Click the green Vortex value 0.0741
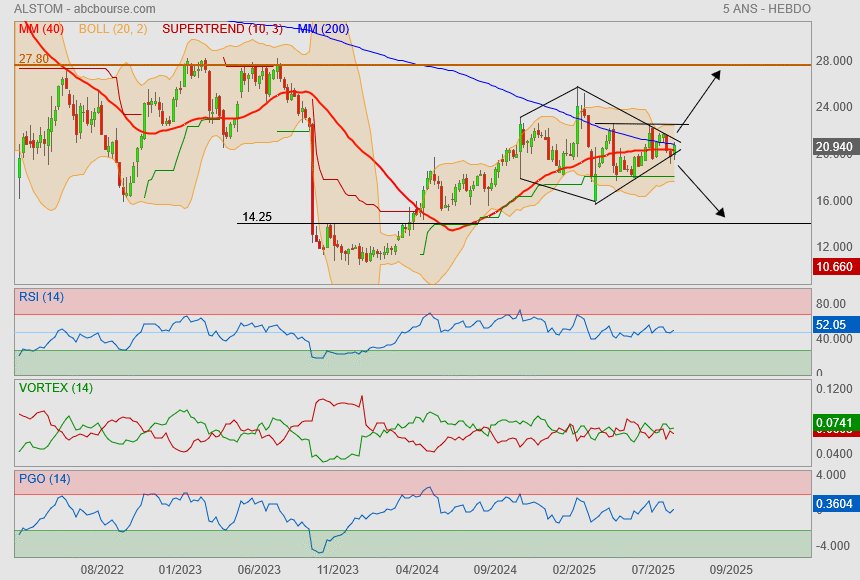 pyautogui.click(x=833, y=424)
